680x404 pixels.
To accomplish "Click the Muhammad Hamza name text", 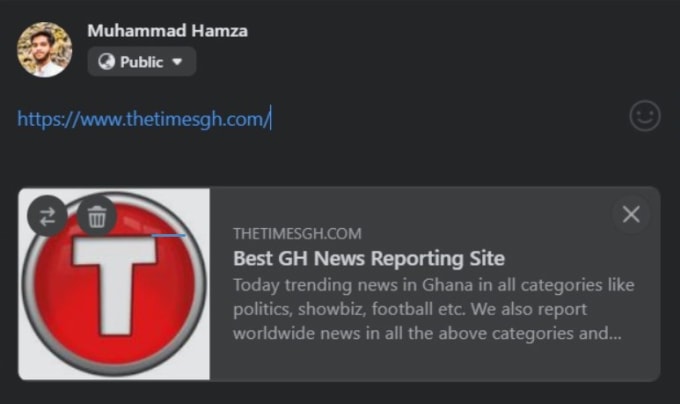I will point(167,31).
